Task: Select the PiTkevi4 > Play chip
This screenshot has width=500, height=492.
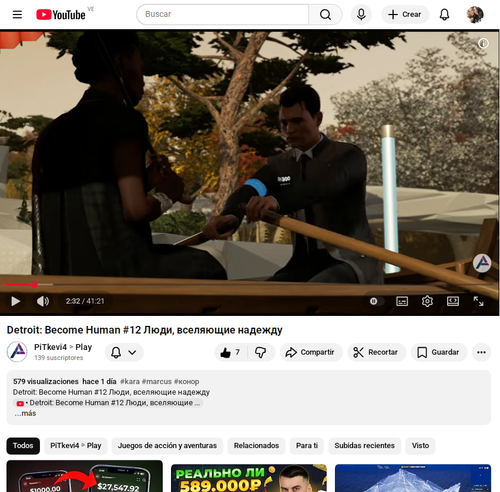Action: click(x=76, y=446)
